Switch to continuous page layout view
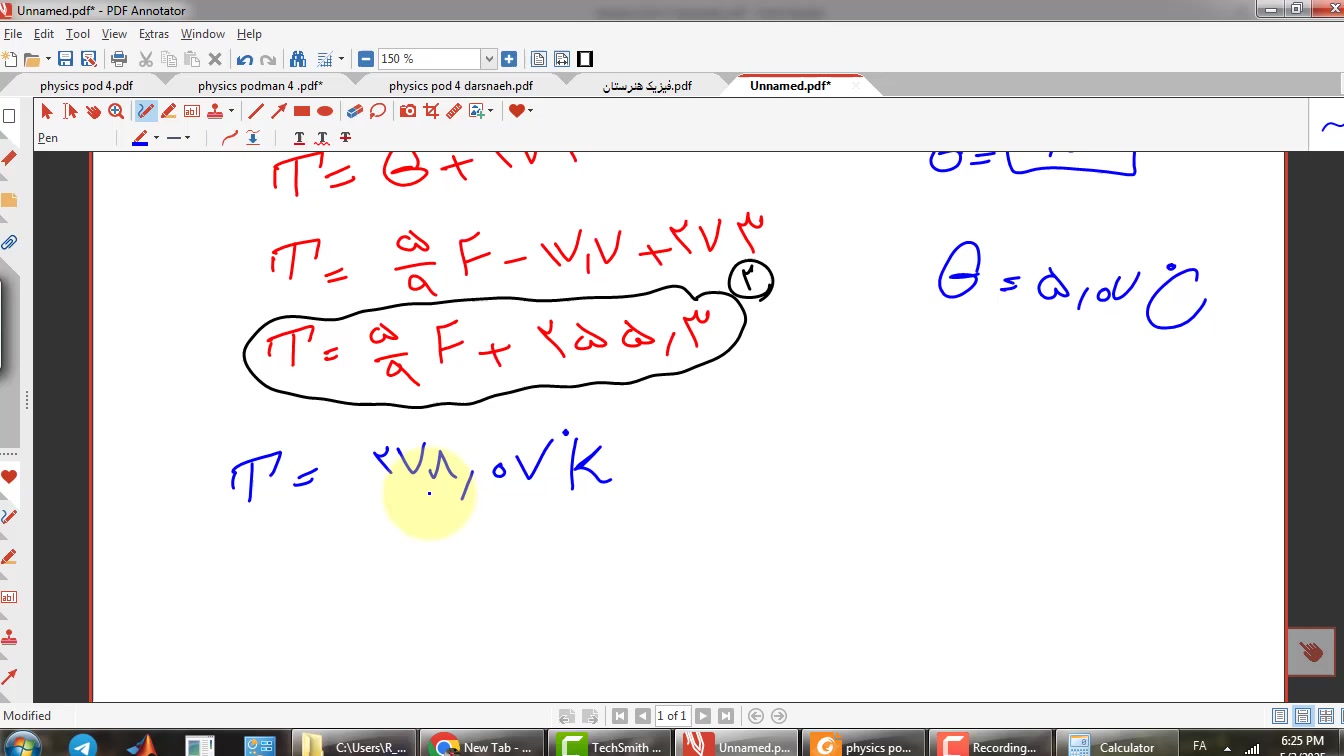The height and width of the screenshot is (756, 1344). (x=1303, y=716)
